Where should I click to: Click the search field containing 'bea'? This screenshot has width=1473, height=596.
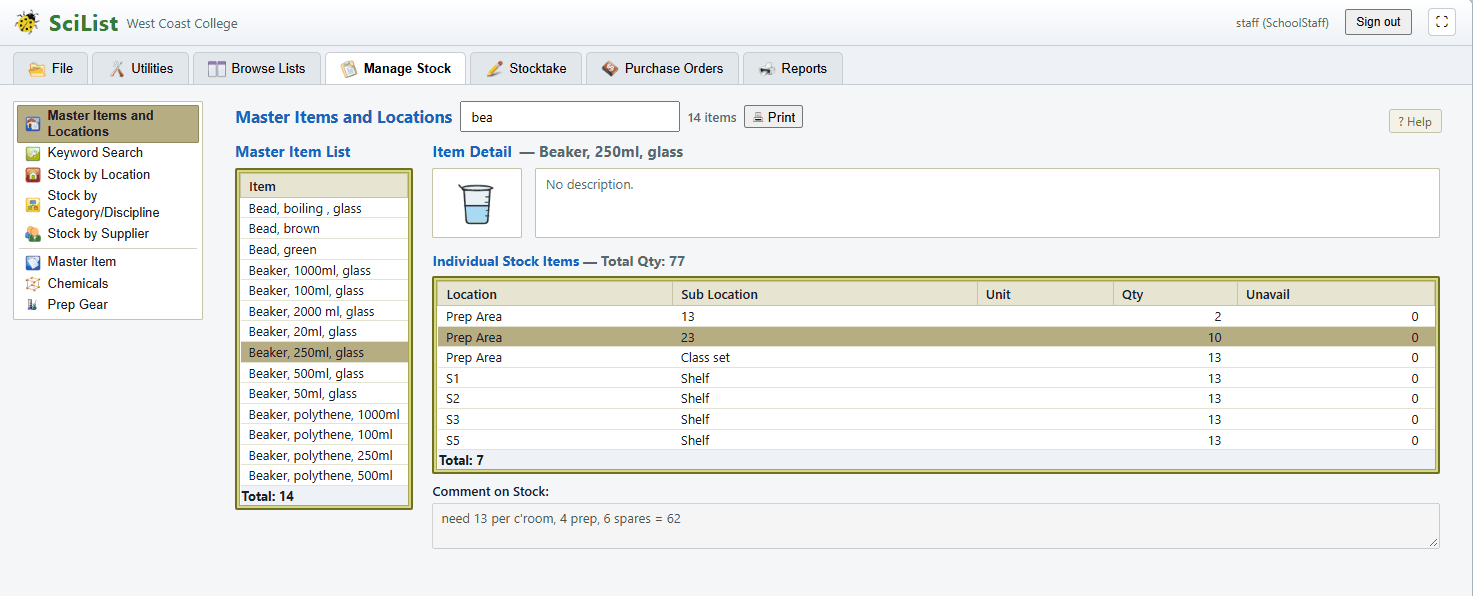569,117
